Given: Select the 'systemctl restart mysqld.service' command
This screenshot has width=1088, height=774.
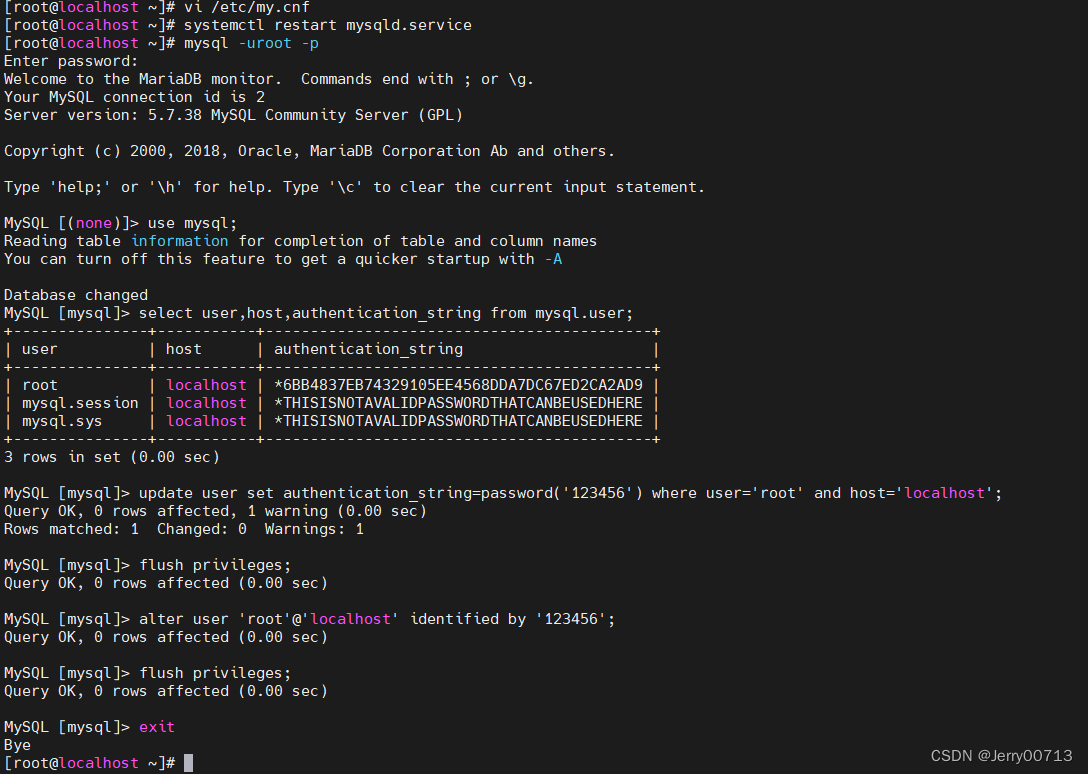Looking at the screenshot, I should click(330, 25).
